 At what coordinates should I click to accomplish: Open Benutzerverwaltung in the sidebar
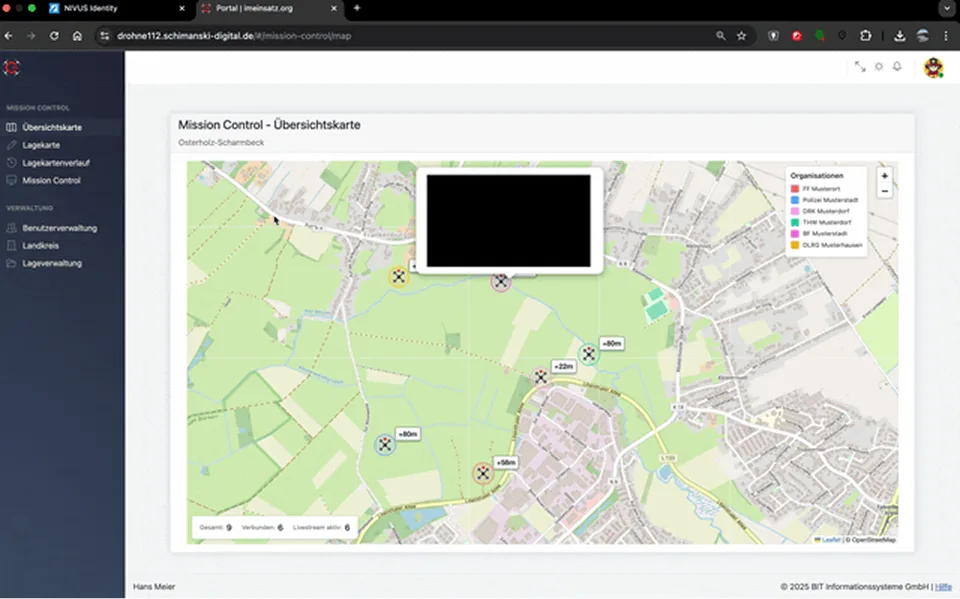(x=61, y=228)
